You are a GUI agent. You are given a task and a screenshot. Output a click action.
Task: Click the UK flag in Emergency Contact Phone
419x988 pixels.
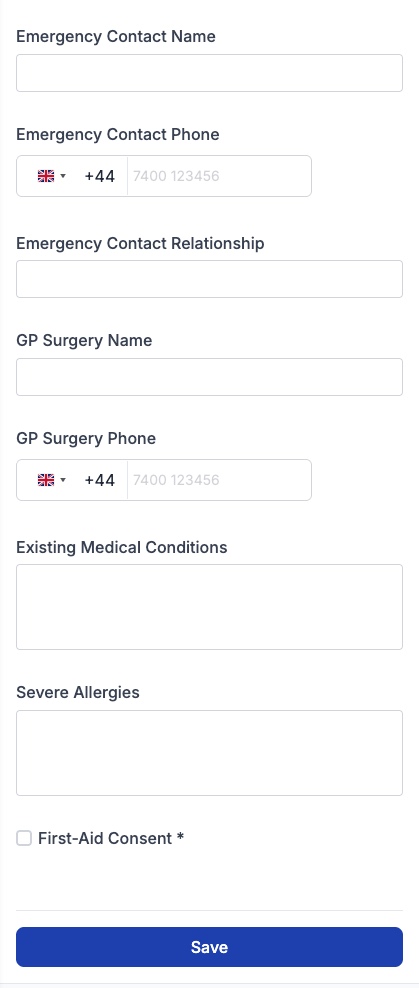[46, 176]
